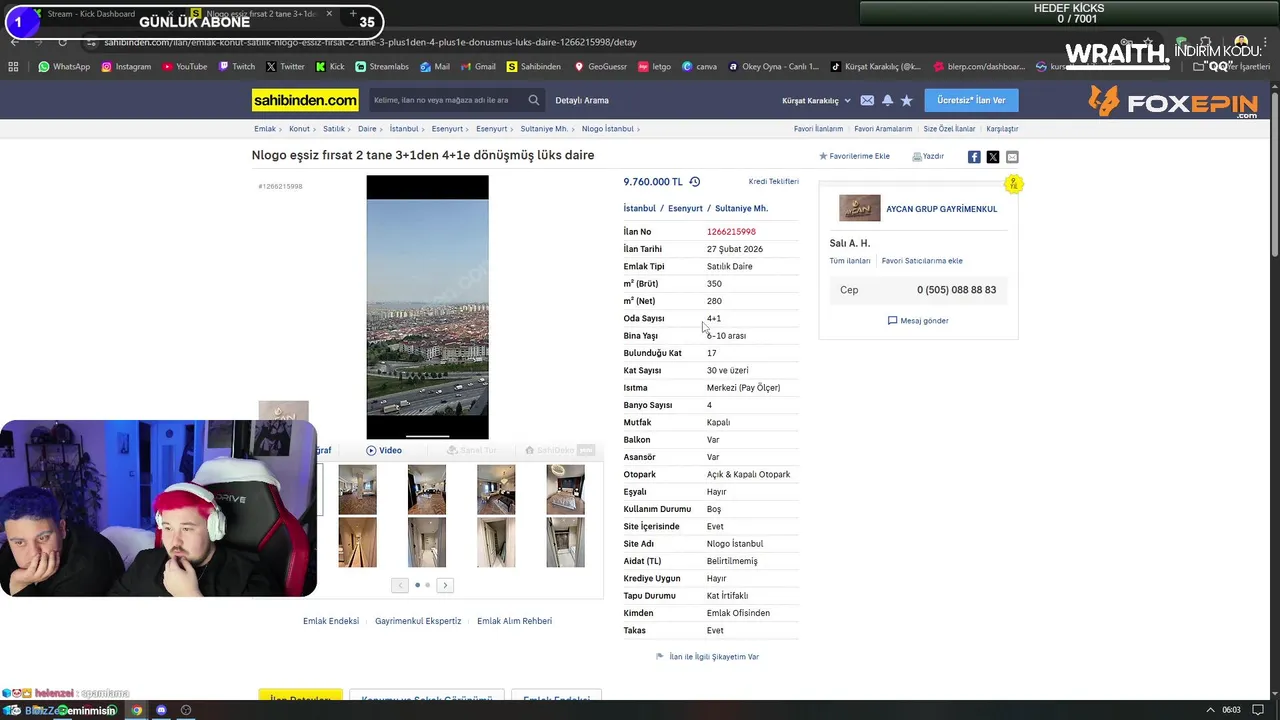Switch to the Video gallery tab
Viewport: 1280px width, 720px height.
(x=384, y=450)
